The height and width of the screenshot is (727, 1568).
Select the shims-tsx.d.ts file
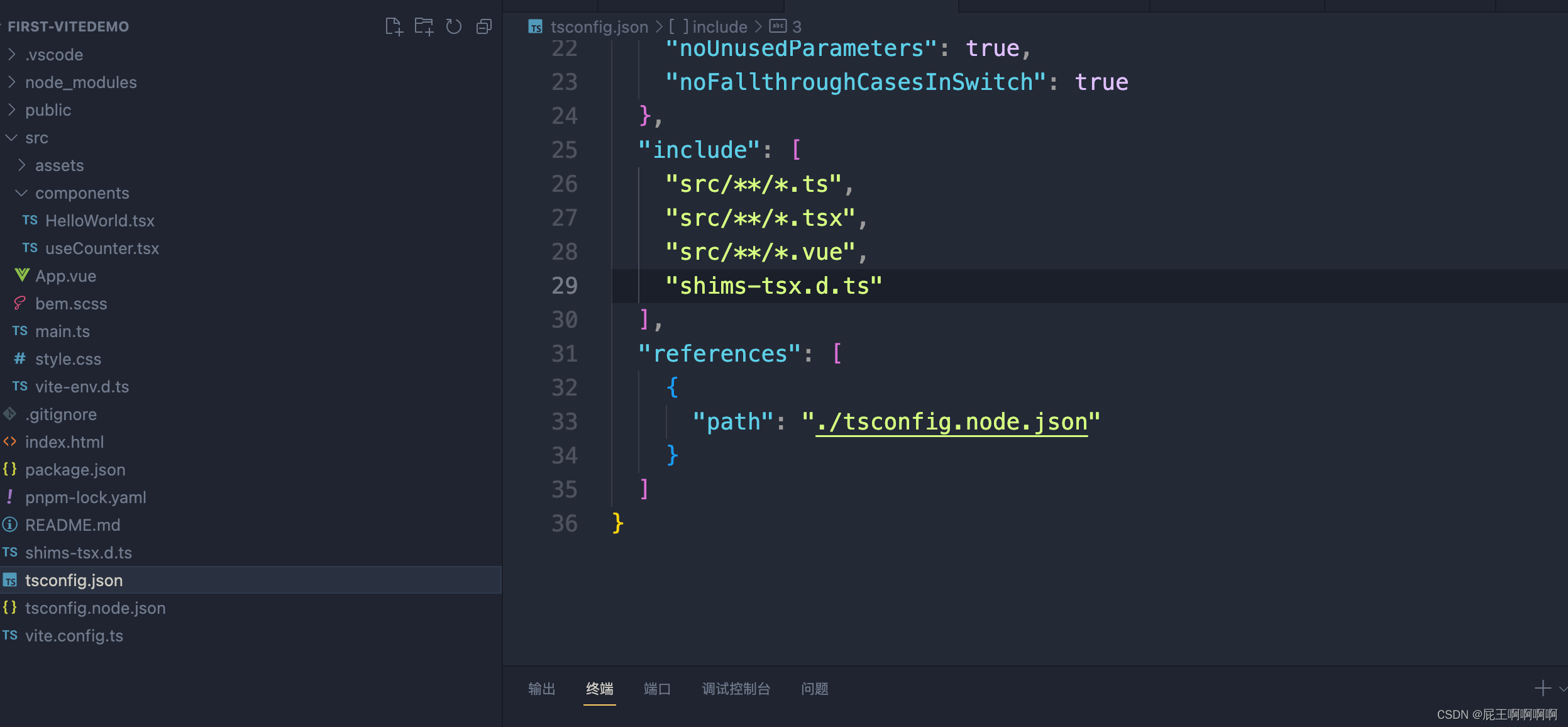click(78, 552)
